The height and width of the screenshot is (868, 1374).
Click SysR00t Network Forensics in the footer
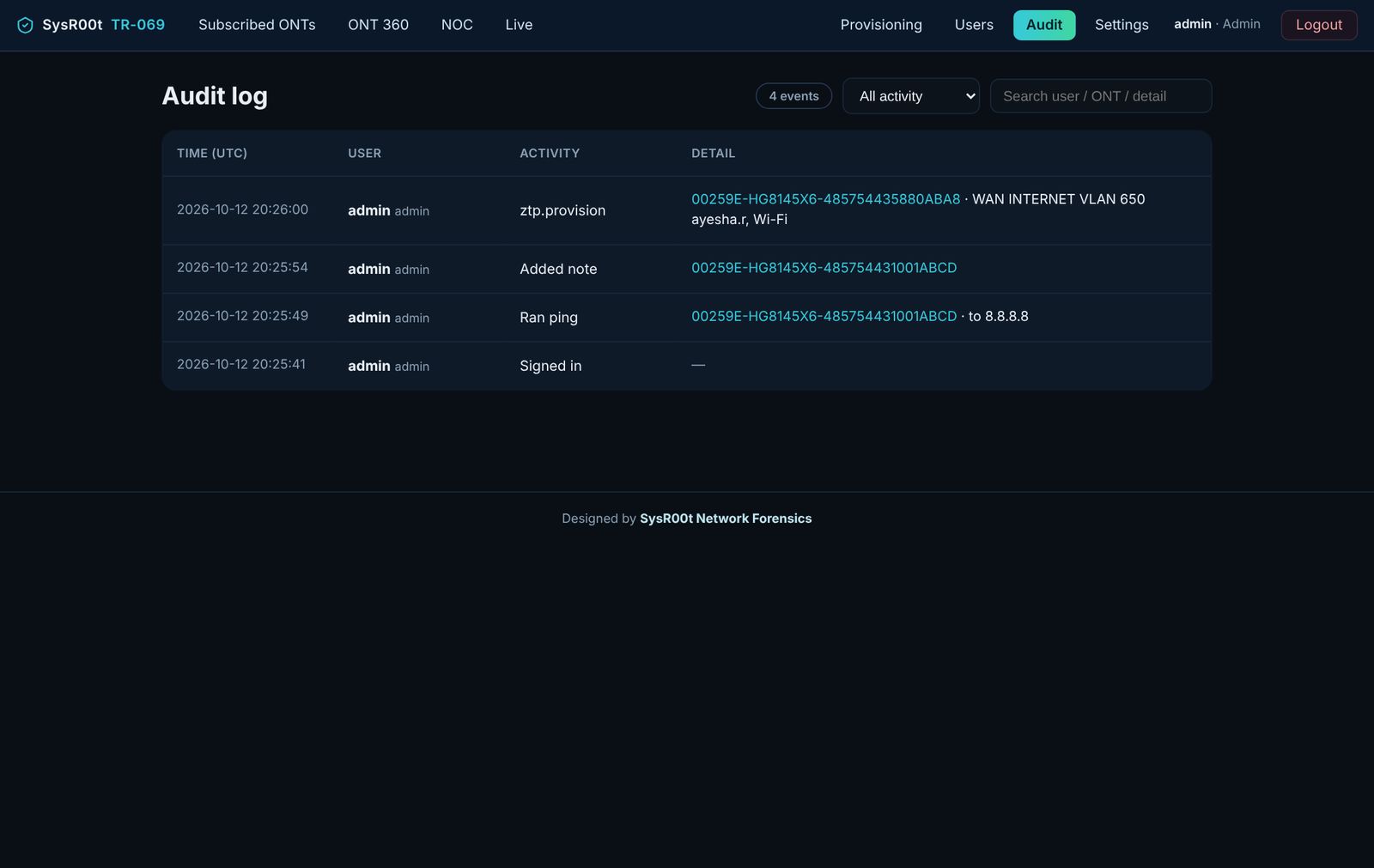(x=726, y=519)
